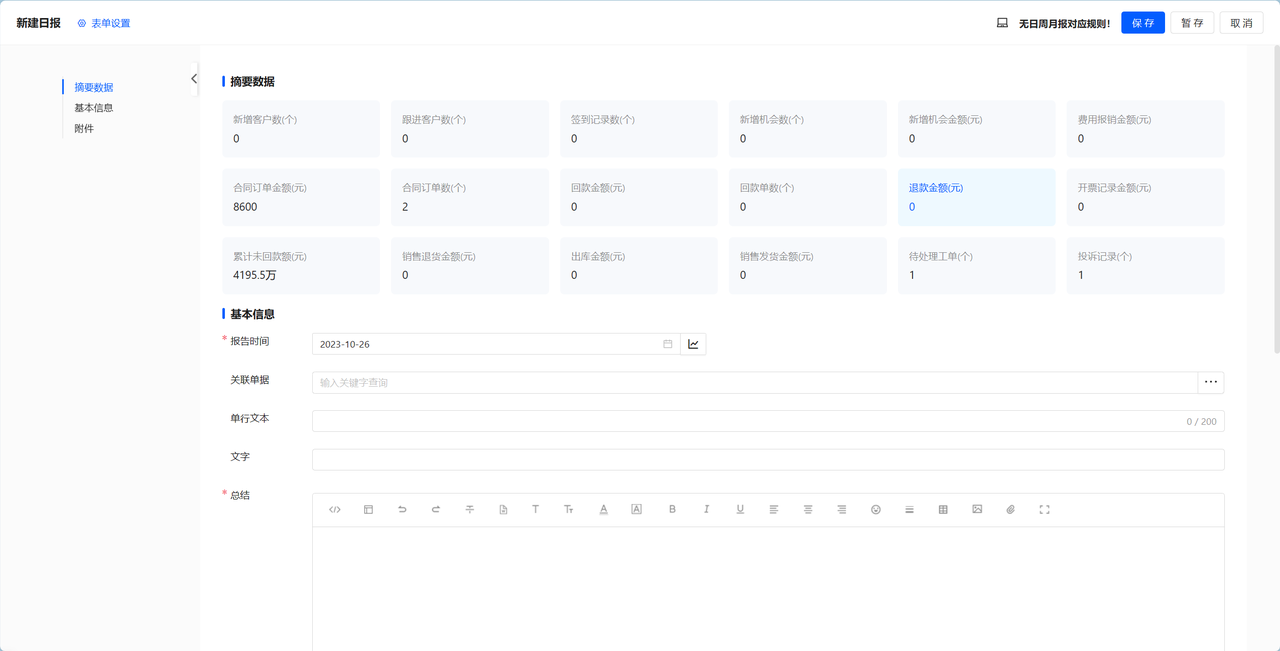Click the 单行文本 input field
The height and width of the screenshot is (651, 1280).
pyautogui.click(x=768, y=421)
